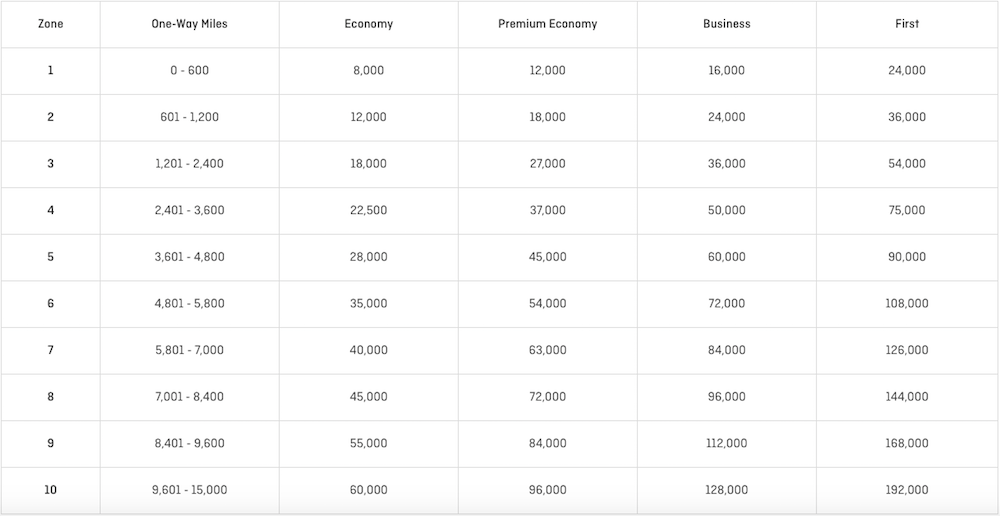
Task: Click the First column header
Action: (907, 24)
